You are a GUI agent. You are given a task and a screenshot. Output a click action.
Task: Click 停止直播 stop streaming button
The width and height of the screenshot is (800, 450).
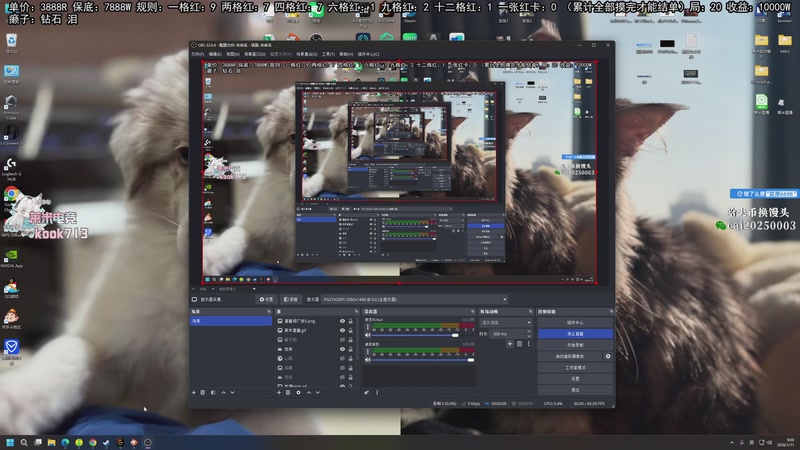575,334
